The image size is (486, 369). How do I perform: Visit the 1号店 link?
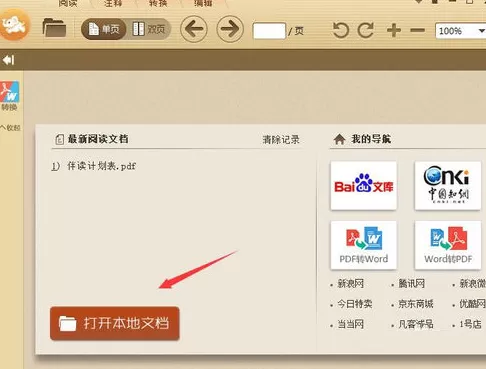[x=470, y=324]
